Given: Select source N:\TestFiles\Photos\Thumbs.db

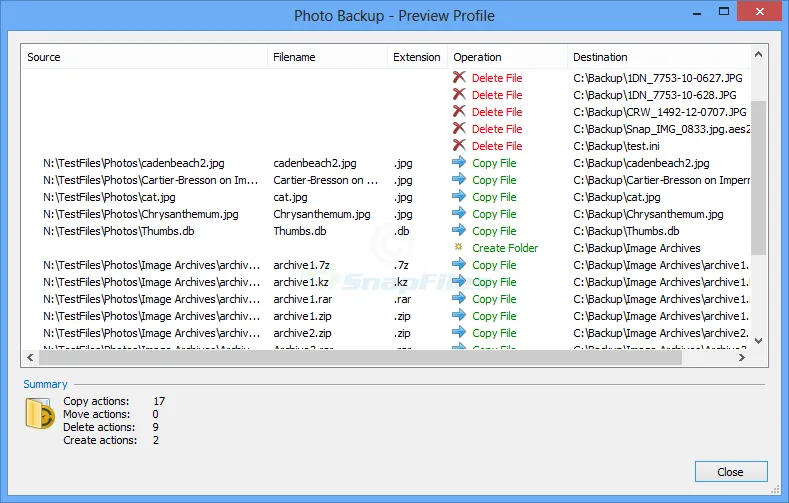Looking at the screenshot, I should [119, 231].
